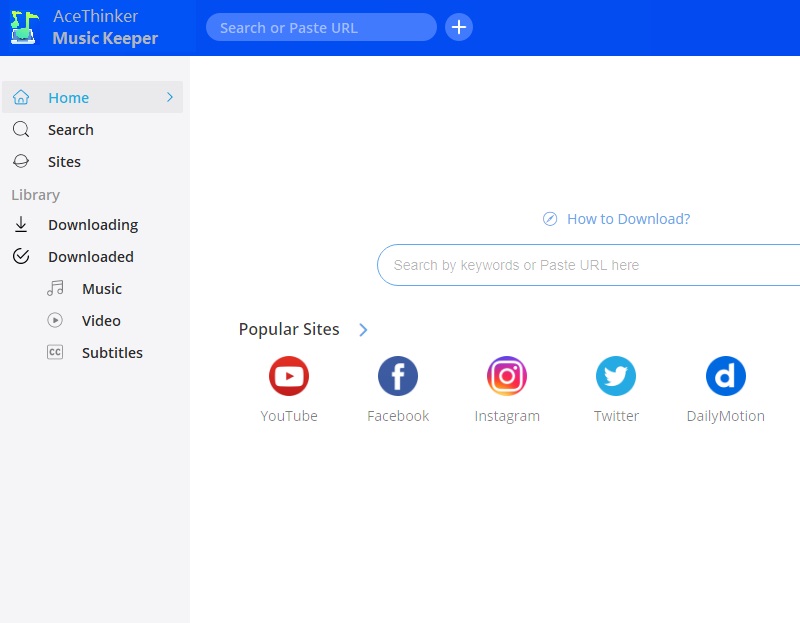Open the DailyMotion site icon

click(x=726, y=376)
